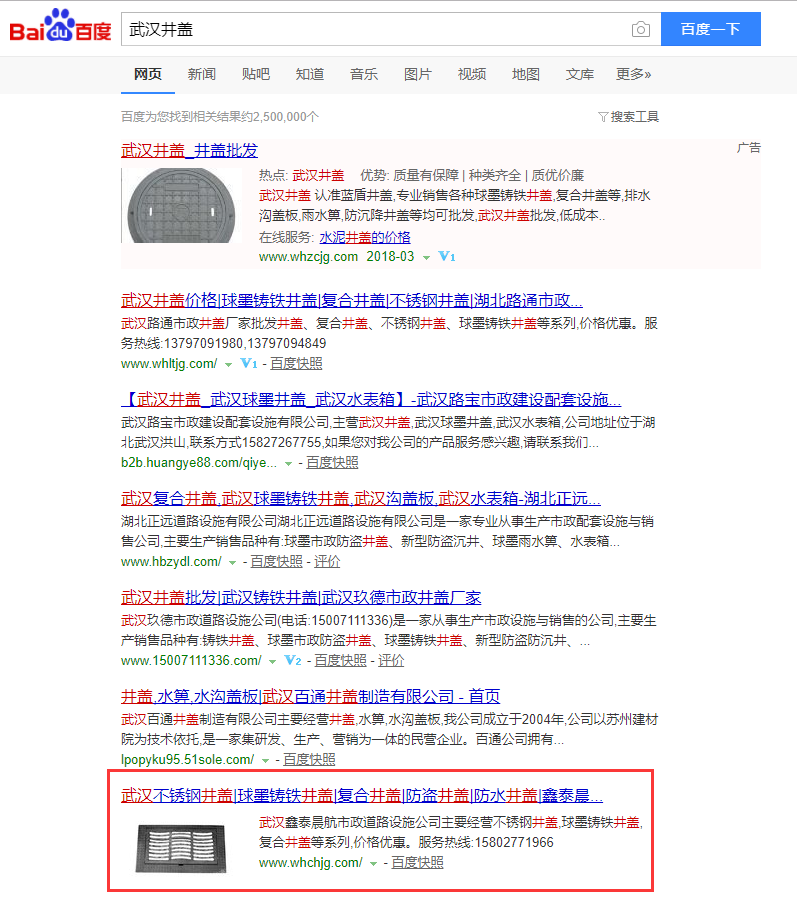Expand dropdown arrow next to www.whzcjg.com
Screen dimensions: 797x902
[x=426, y=257]
